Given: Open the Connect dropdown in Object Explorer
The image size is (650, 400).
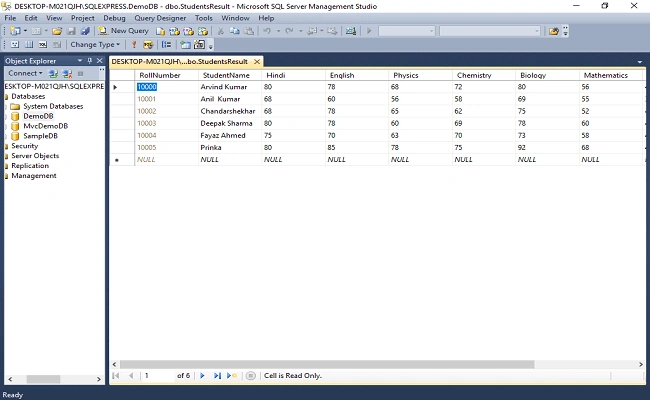Looking at the screenshot, I should coord(25,73).
